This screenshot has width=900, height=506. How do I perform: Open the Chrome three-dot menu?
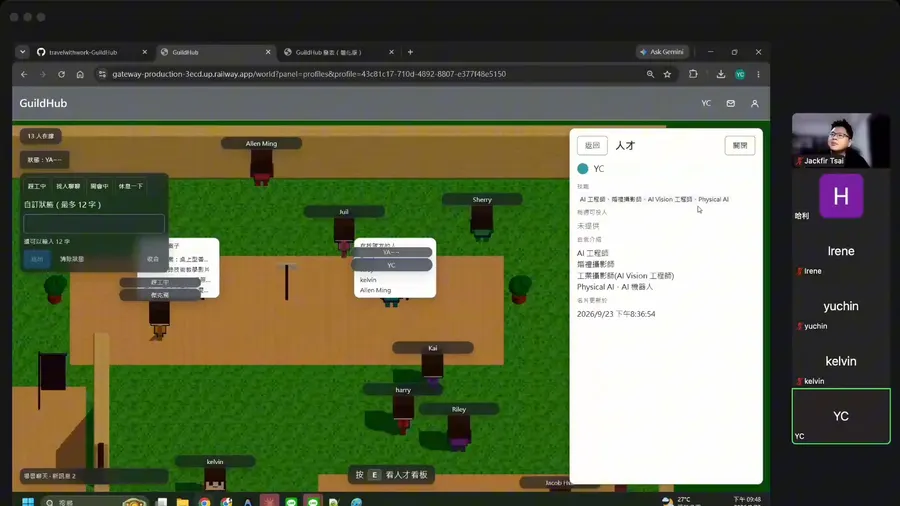[758, 74]
